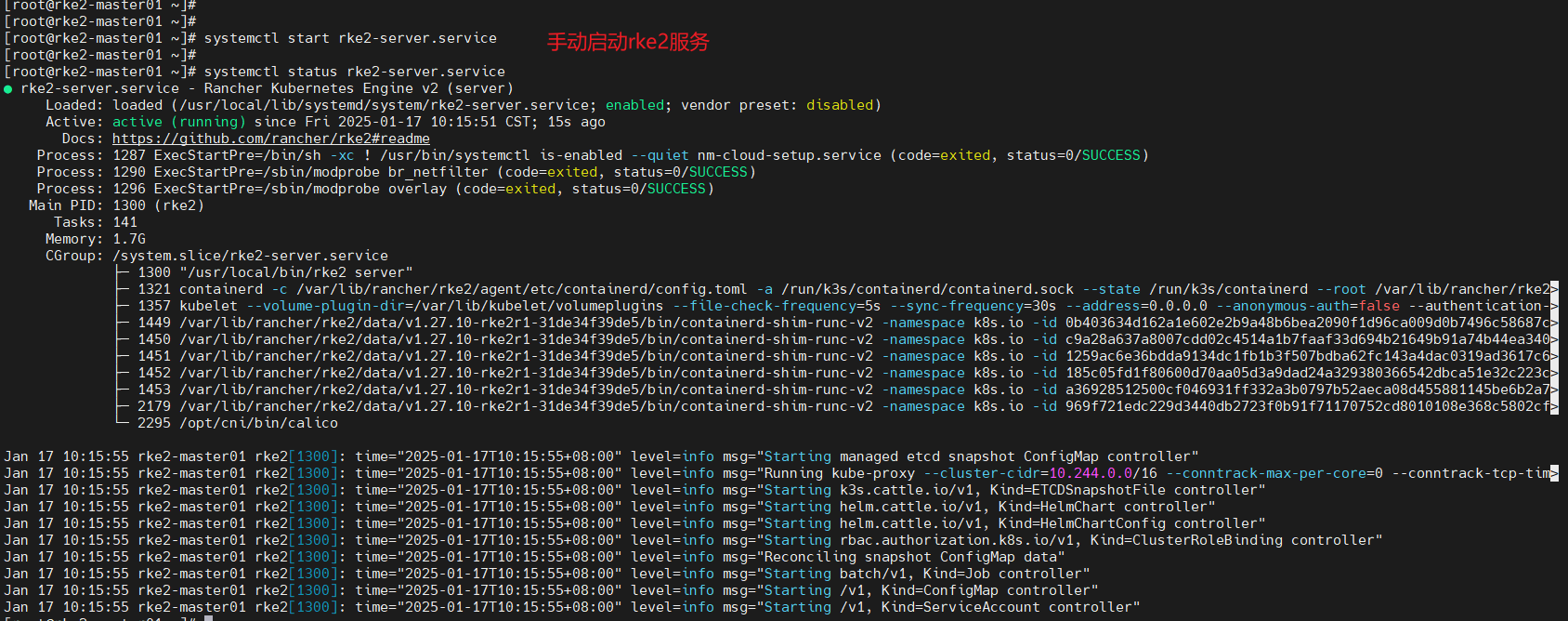Click the 'modprobe overlay' process line
The width and height of the screenshot is (1568, 621).
375,189
